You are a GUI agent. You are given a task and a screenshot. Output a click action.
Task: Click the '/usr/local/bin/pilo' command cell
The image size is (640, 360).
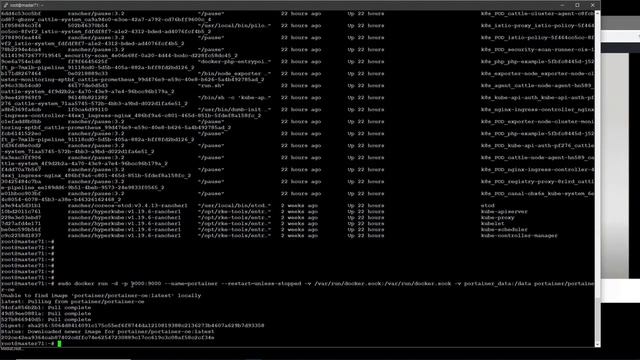click(234, 26)
